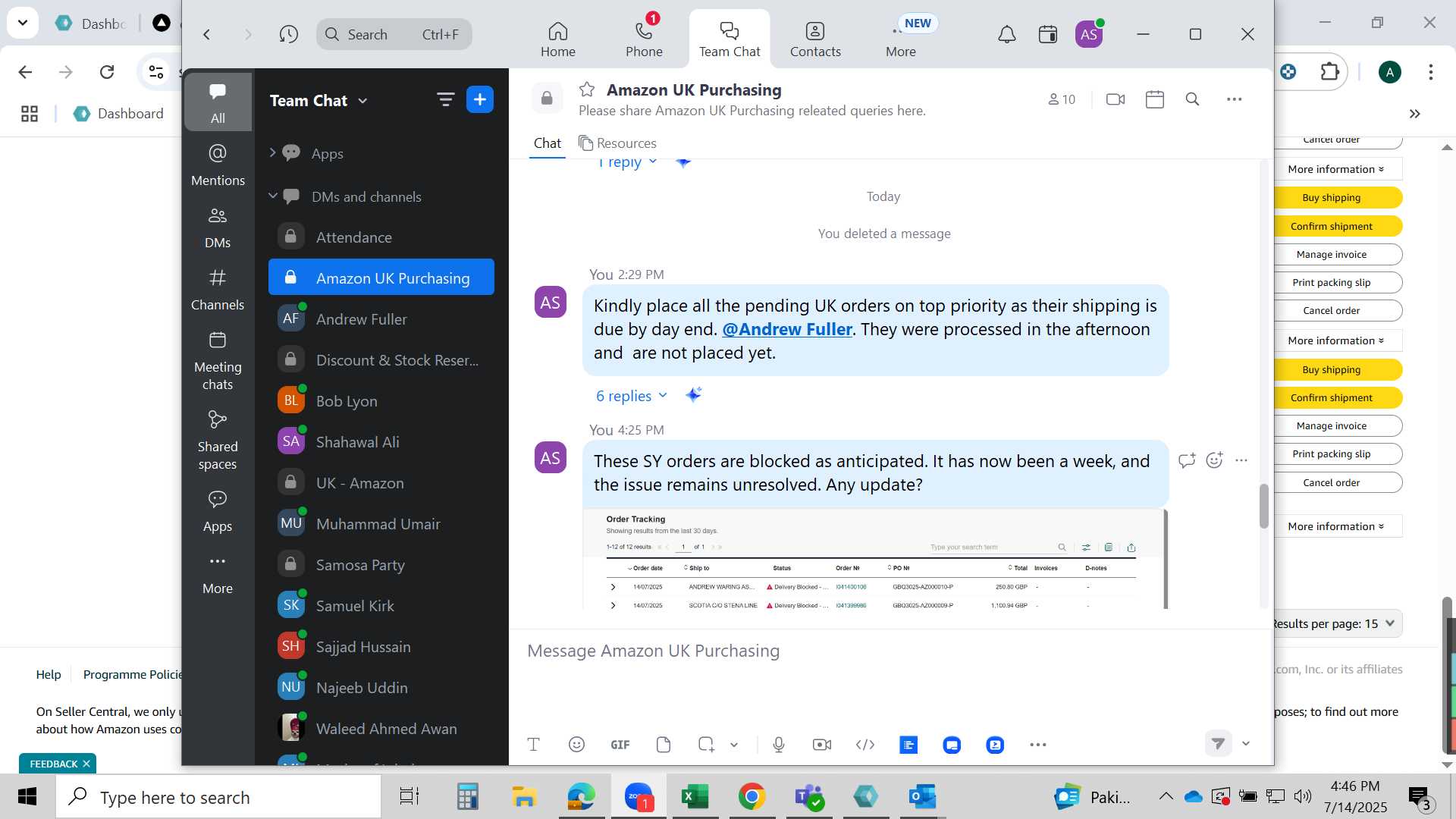The image size is (1456, 819).
Task: Start a video meeting with the channel
Action: pos(1116,99)
